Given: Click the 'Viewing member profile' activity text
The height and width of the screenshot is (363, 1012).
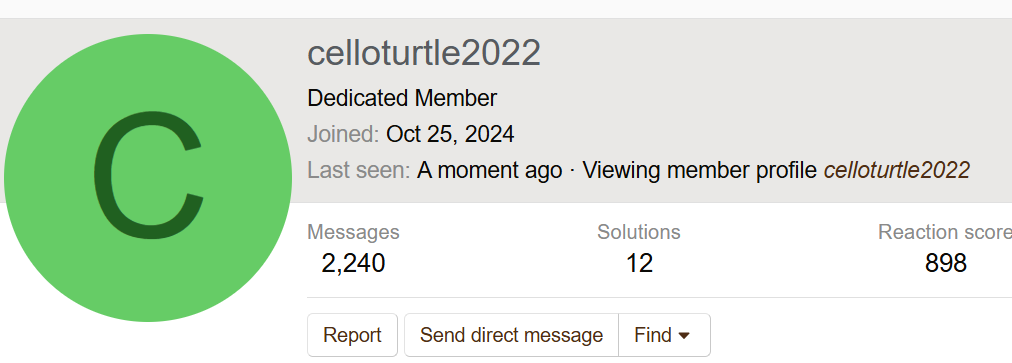Looking at the screenshot, I should 701,171.
